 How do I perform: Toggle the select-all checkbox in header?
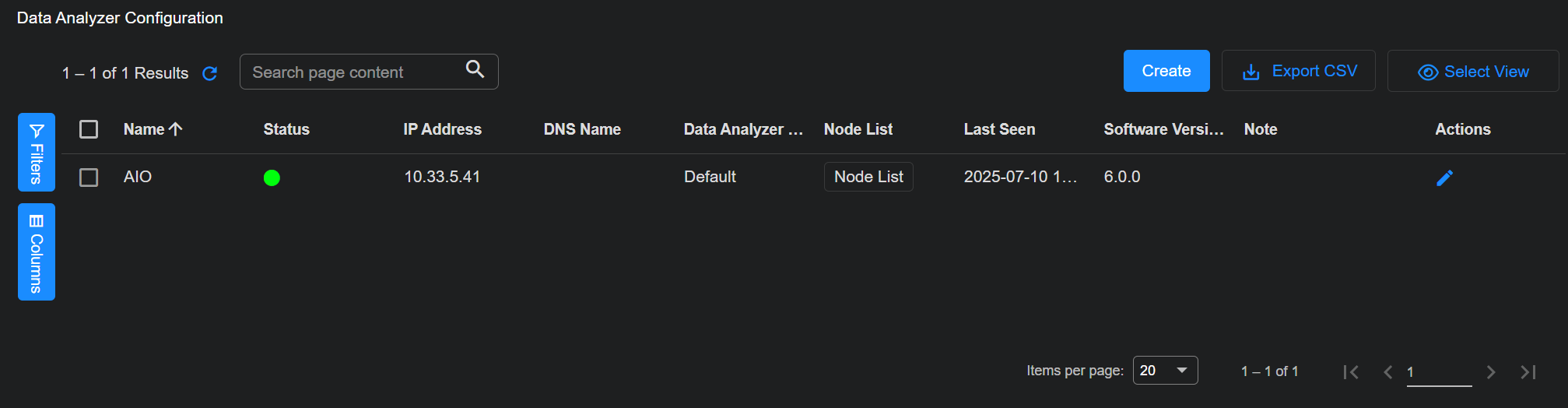pyautogui.click(x=89, y=129)
